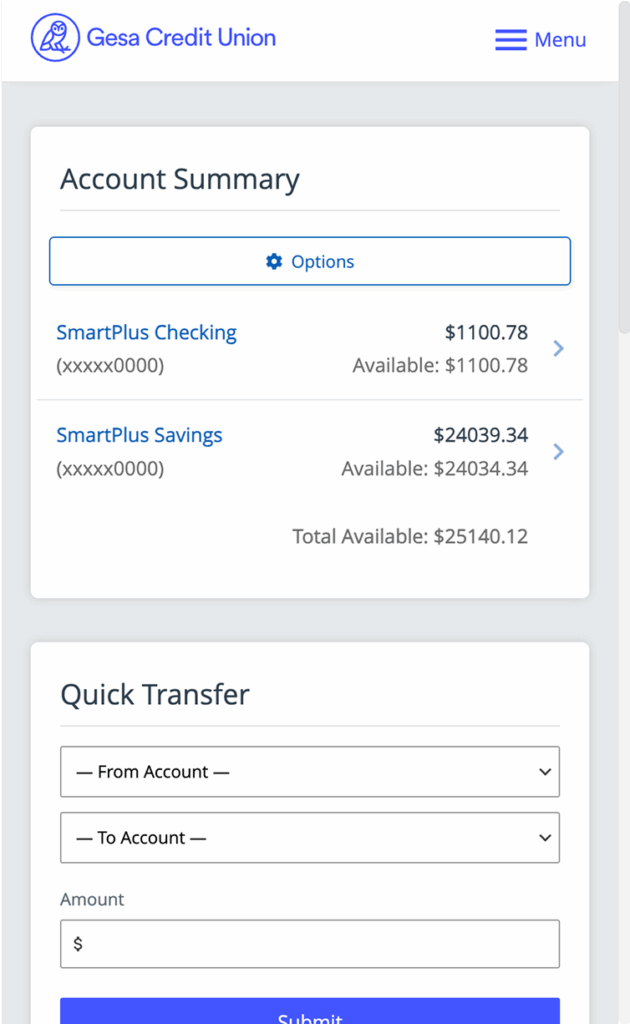Open the SmartPlus Checking account link

[x=146, y=332]
